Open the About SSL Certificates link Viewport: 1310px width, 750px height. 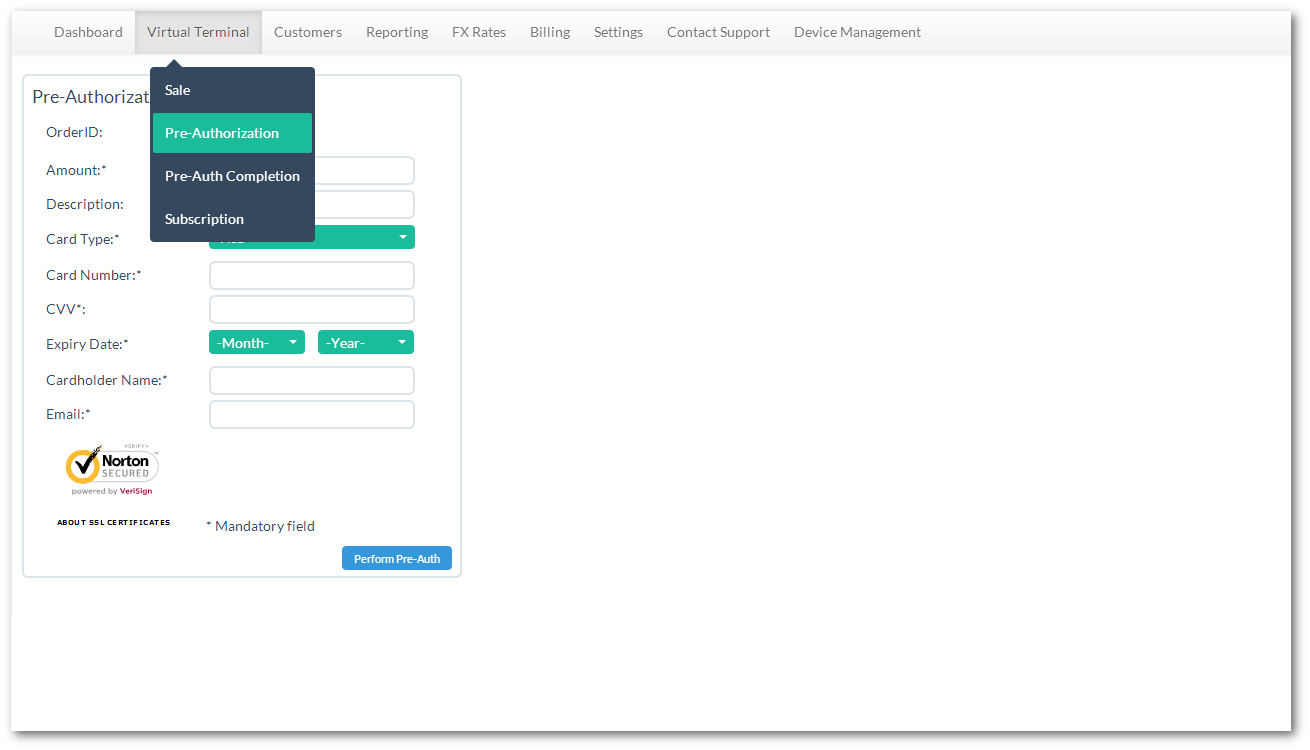[113, 523]
